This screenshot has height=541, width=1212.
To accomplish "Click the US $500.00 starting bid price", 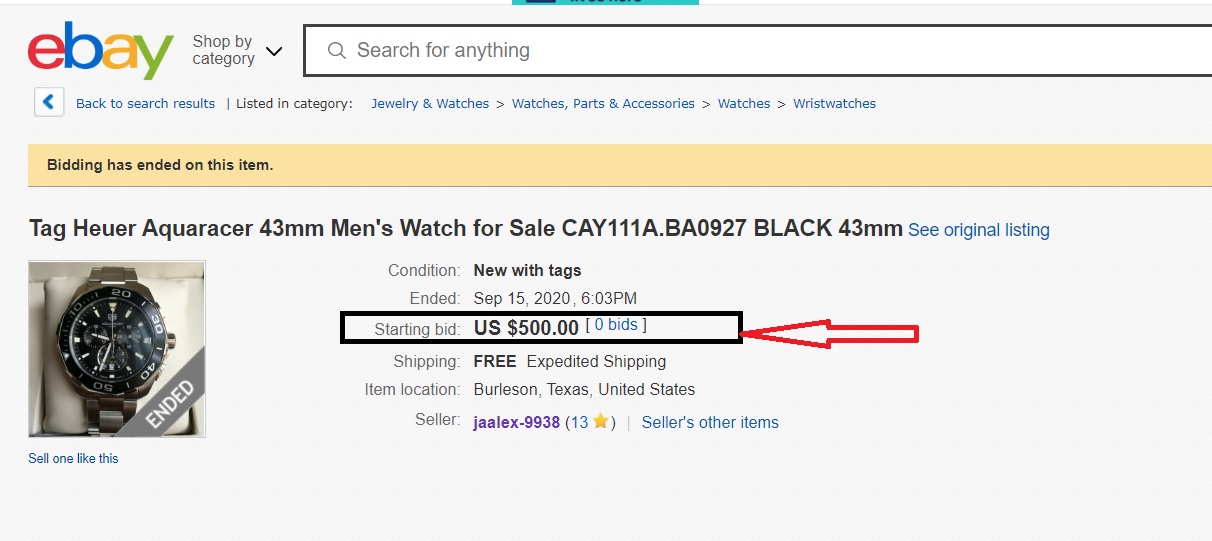I will (x=526, y=327).
